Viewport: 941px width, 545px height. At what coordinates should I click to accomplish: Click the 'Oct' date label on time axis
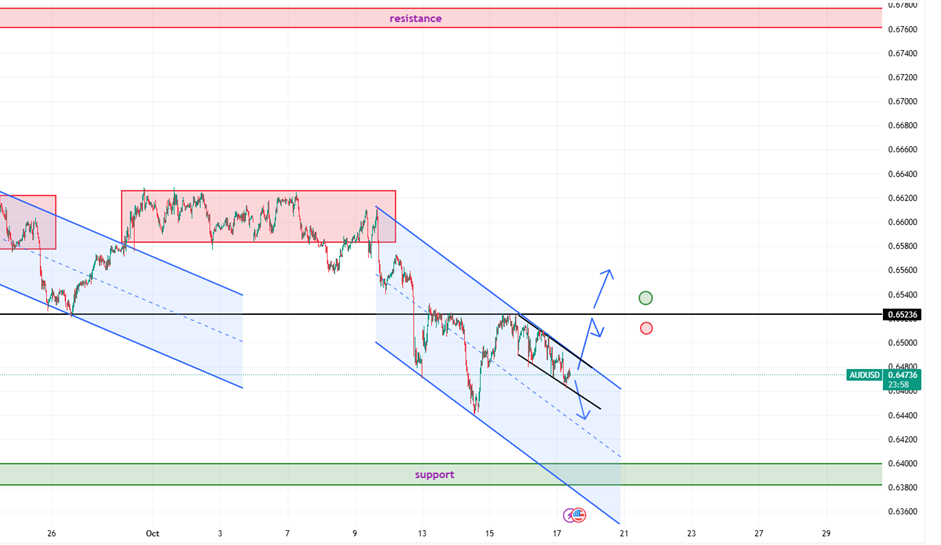tap(153, 534)
